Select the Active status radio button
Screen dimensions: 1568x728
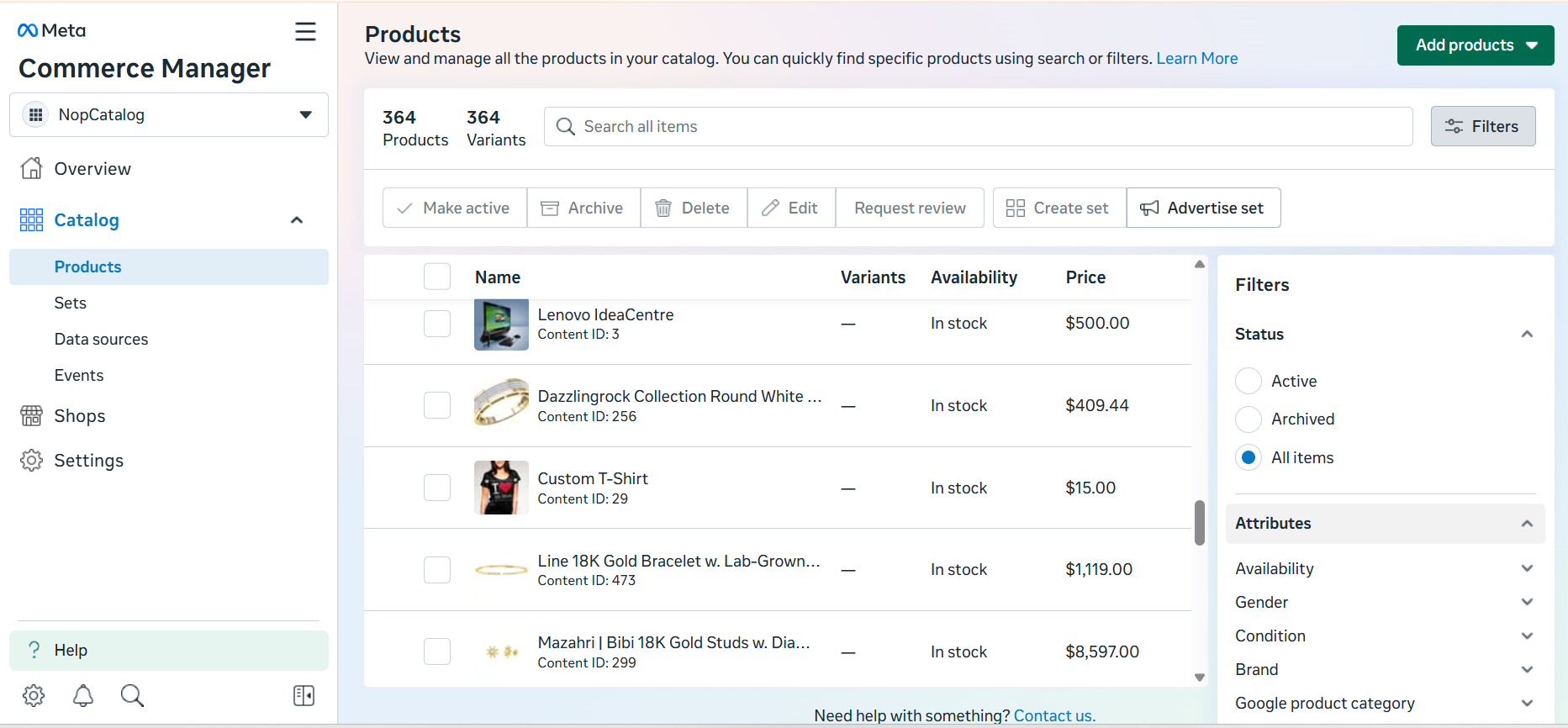pos(1249,381)
